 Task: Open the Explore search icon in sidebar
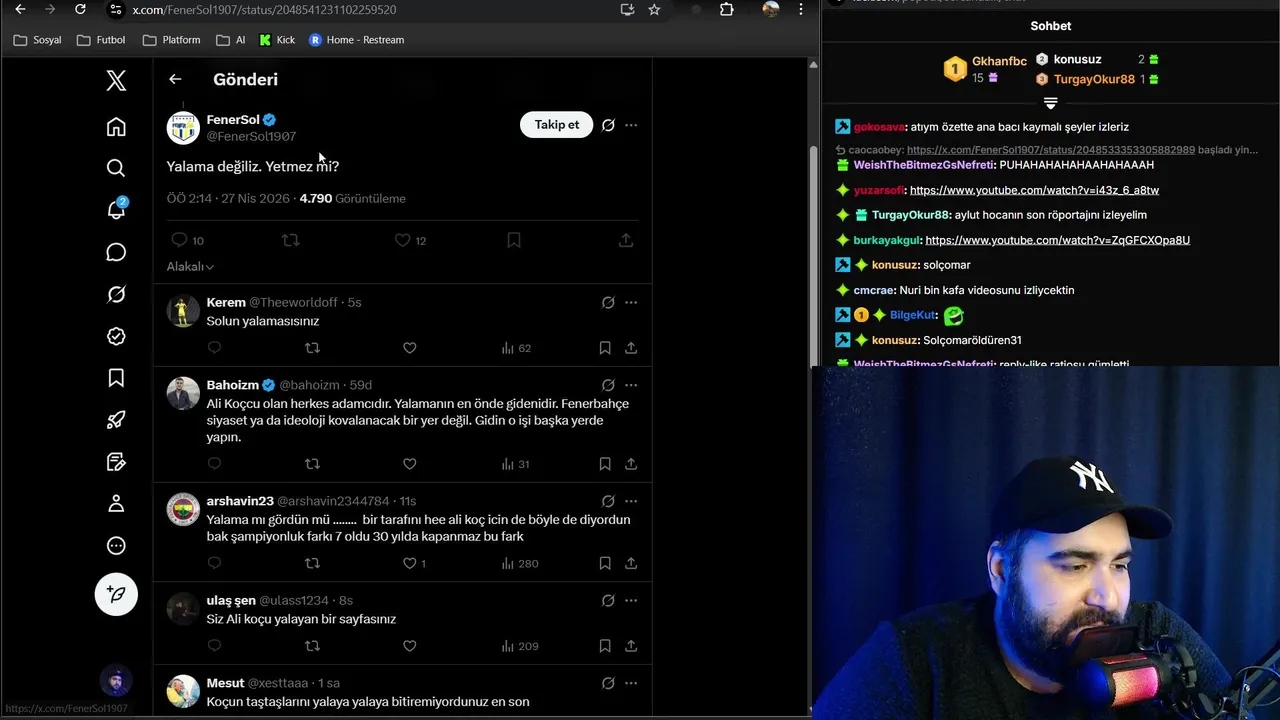(x=116, y=168)
